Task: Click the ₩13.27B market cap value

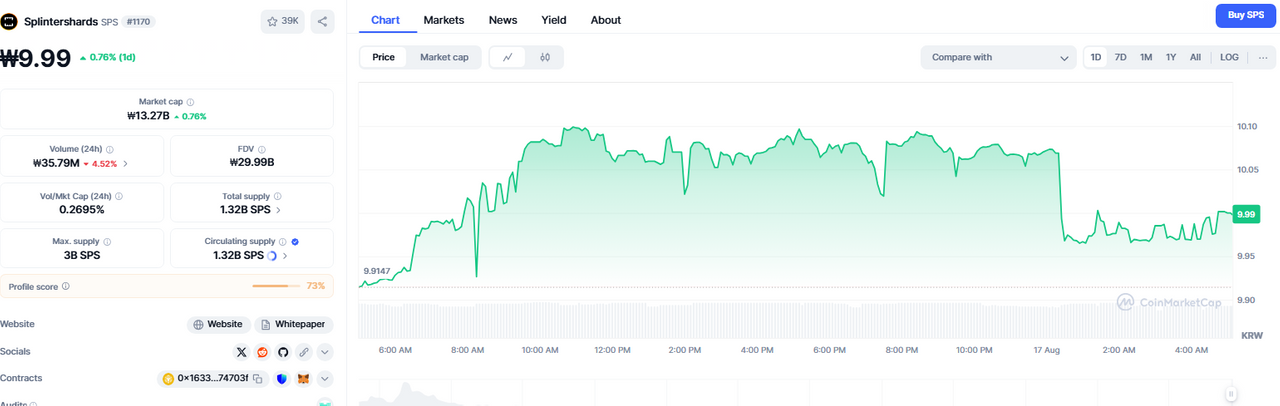Action: [x=148, y=116]
